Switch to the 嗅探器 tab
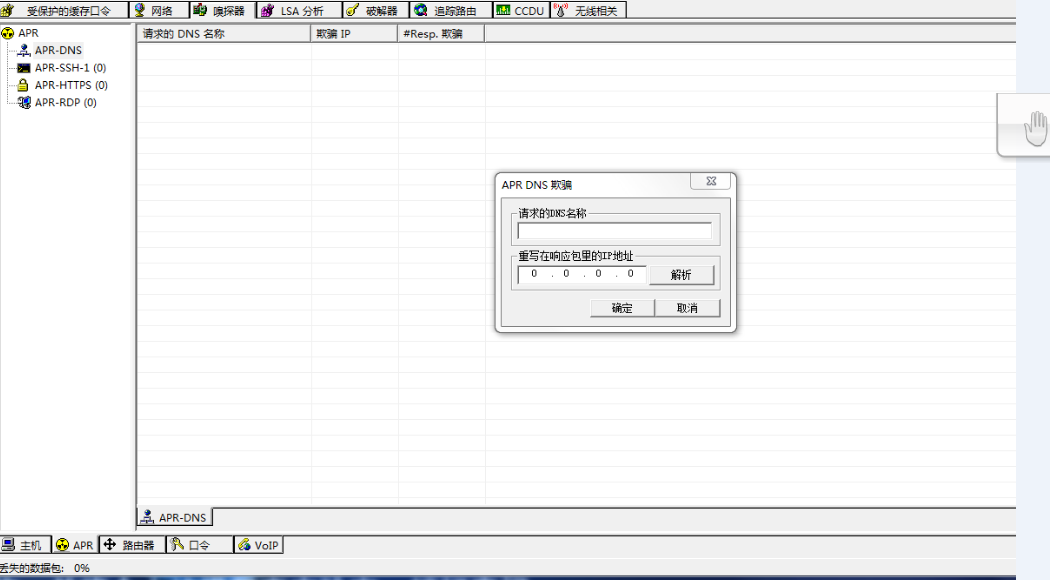The width and height of the screenshot is (1050, 580). click(x=223, y=10)
